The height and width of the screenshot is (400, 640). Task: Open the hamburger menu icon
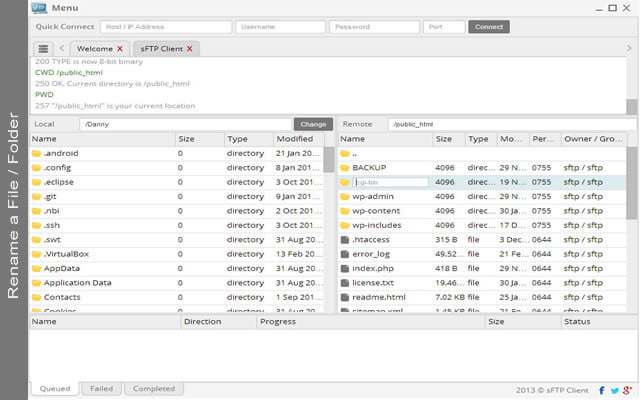coord(43,48)
